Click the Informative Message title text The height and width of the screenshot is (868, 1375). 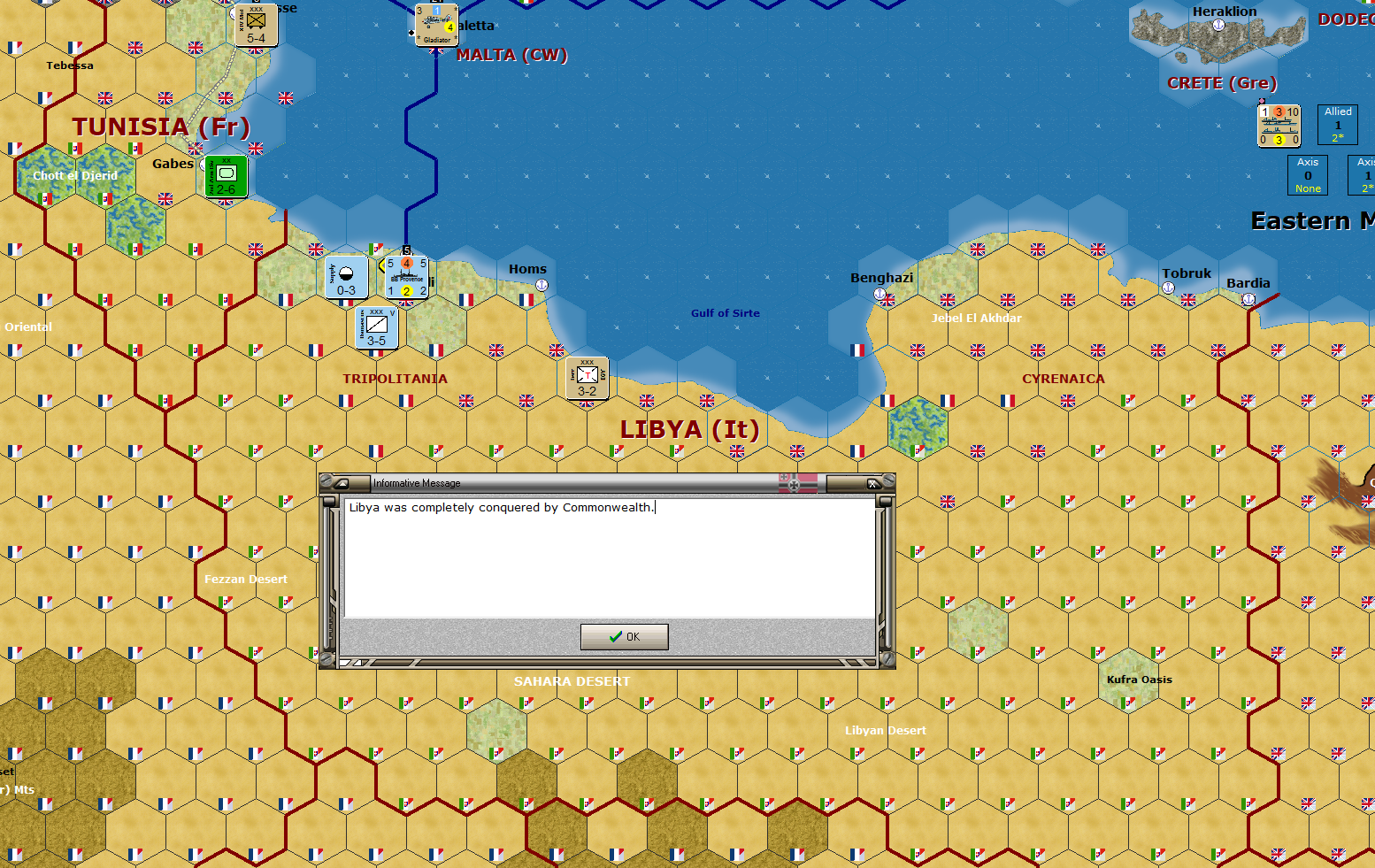pyautogui.click(x=417, y=483)
